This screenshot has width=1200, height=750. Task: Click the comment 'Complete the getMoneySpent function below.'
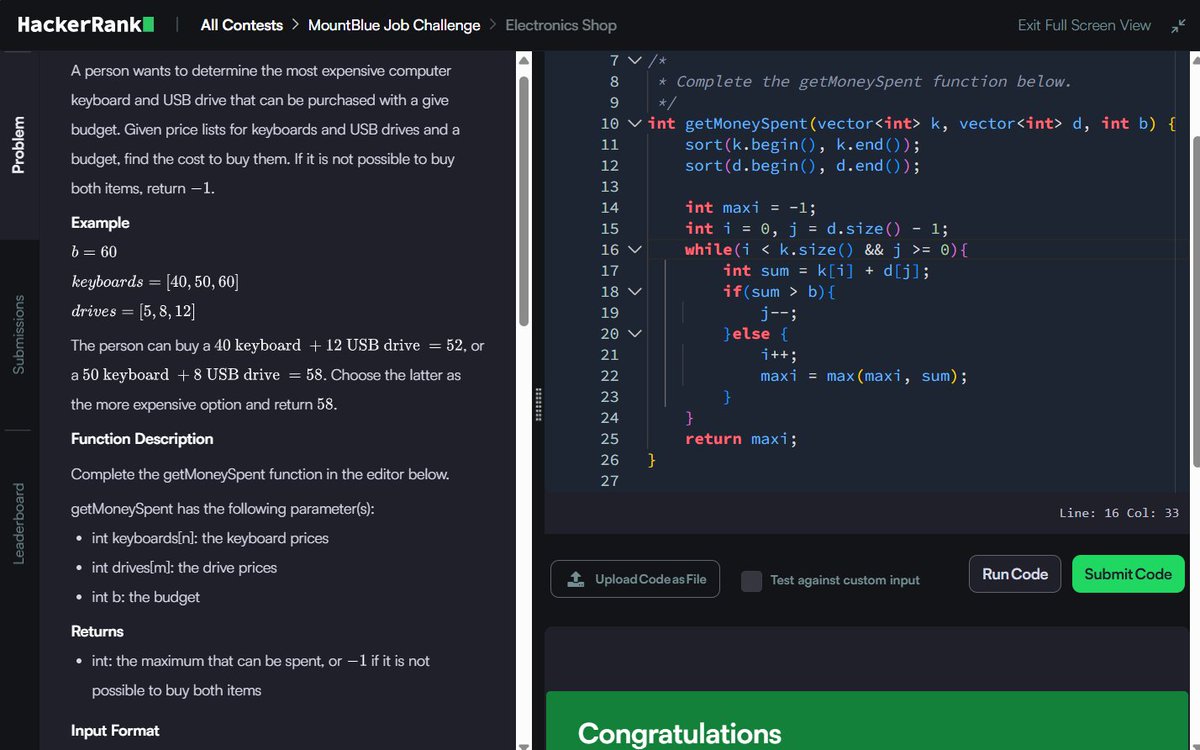873,81
